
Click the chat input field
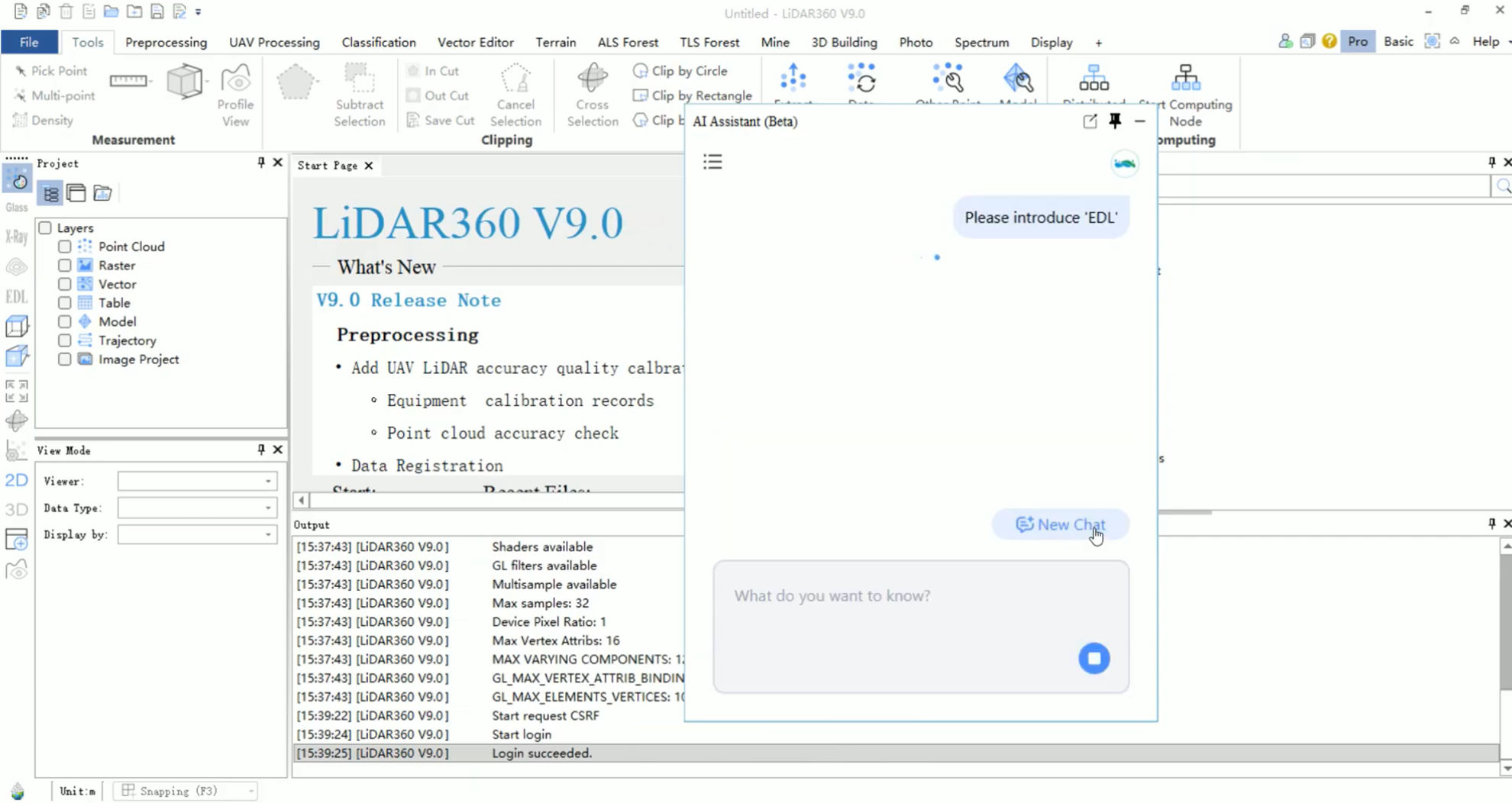920,627
